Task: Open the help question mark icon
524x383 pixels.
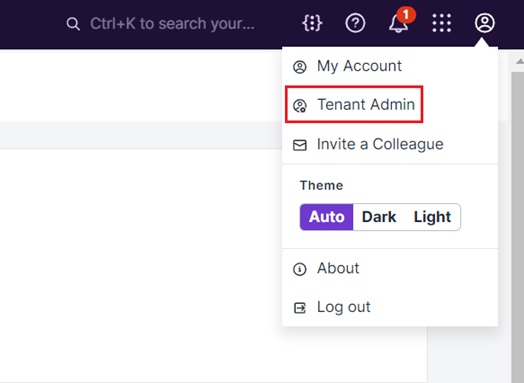Action: point(355,23)
